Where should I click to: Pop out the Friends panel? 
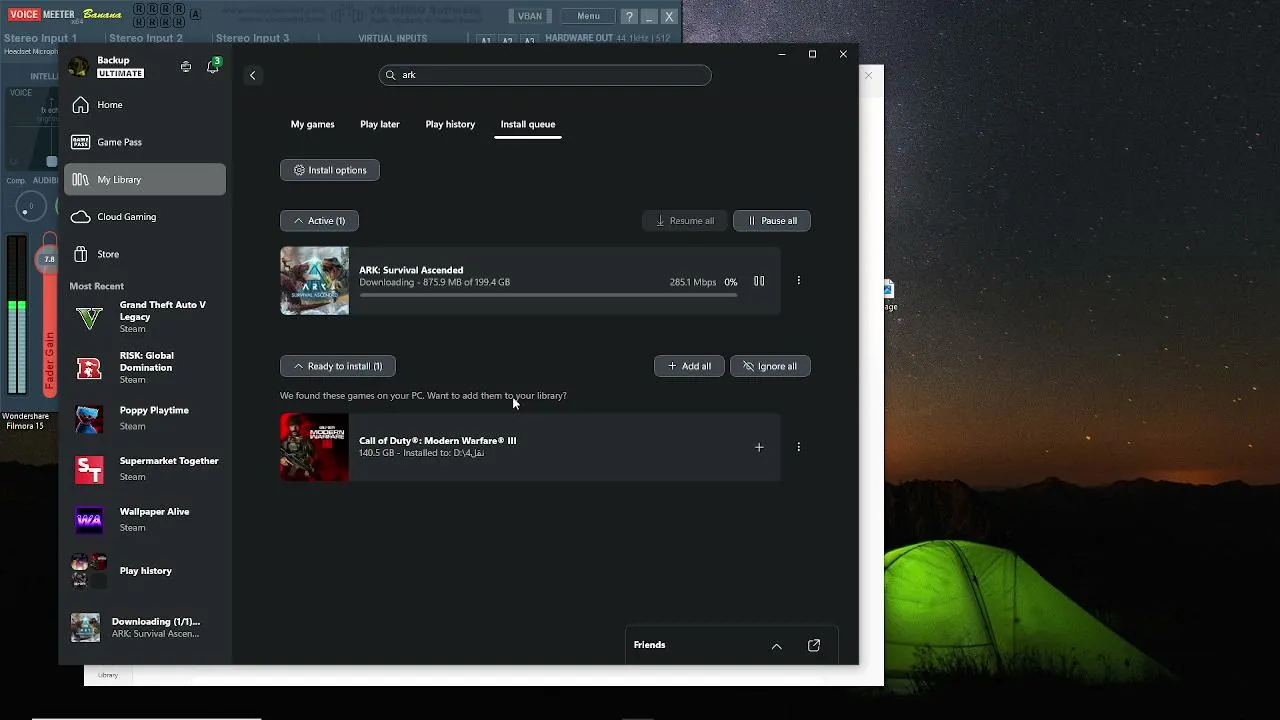814,646
